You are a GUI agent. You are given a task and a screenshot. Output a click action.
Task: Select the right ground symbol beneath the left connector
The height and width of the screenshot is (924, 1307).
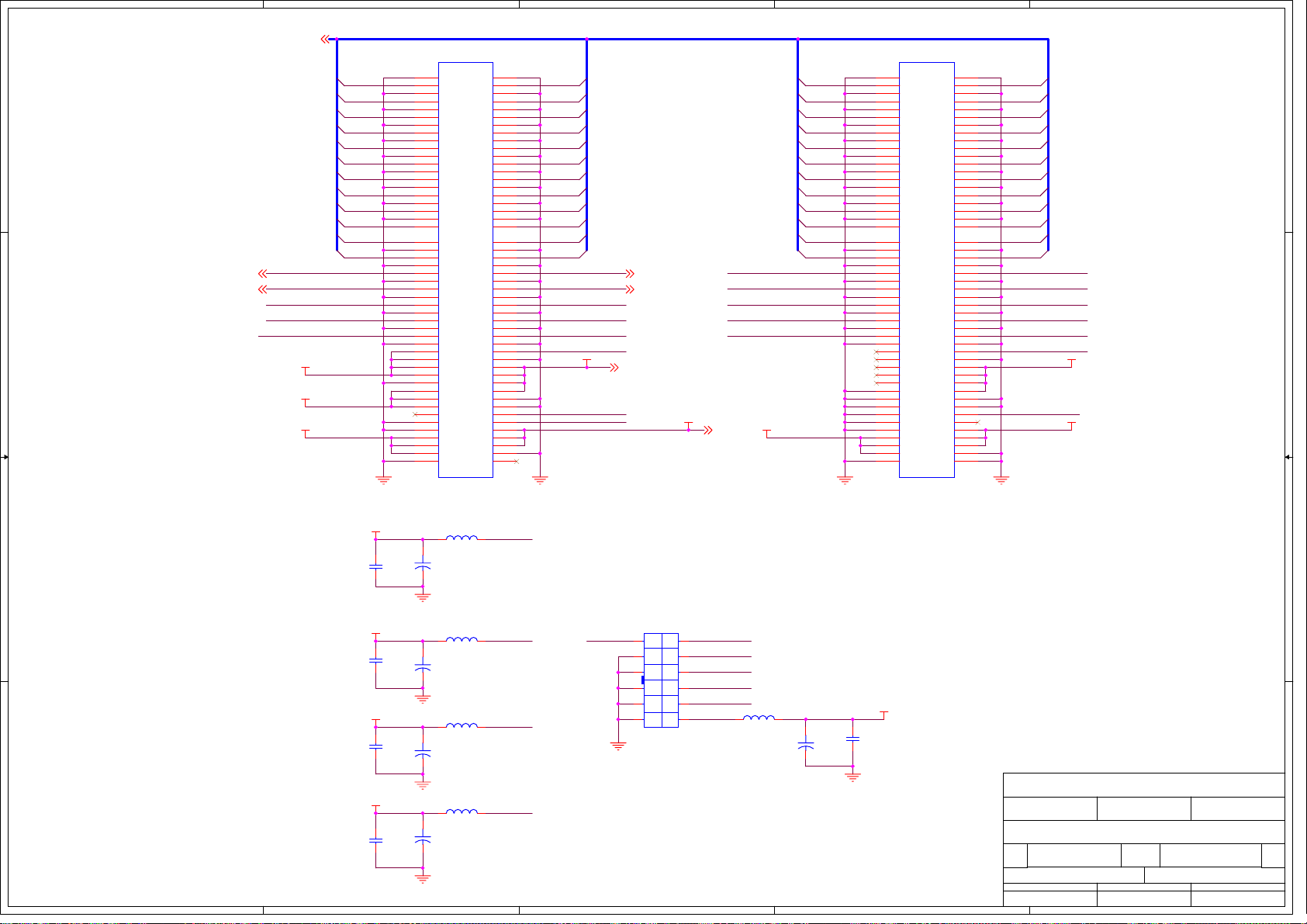pos(540,480)
